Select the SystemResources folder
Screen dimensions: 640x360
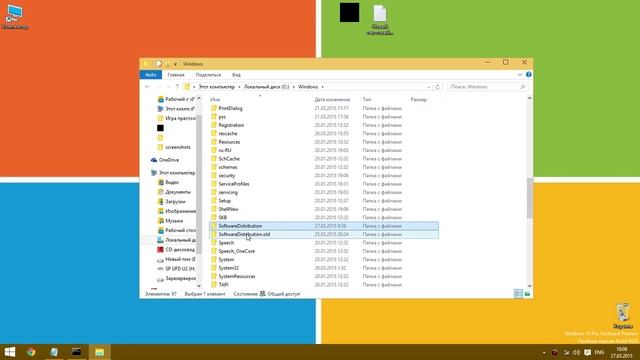(x=237, y=276)
